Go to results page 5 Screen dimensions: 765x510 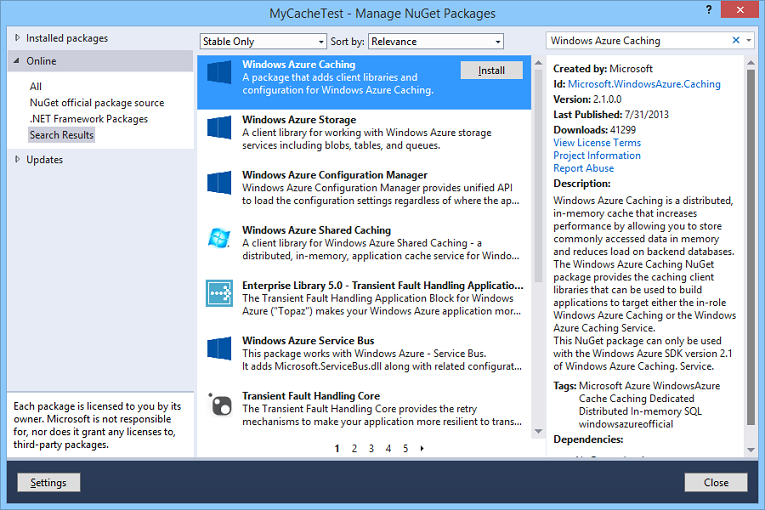[405, 448]
